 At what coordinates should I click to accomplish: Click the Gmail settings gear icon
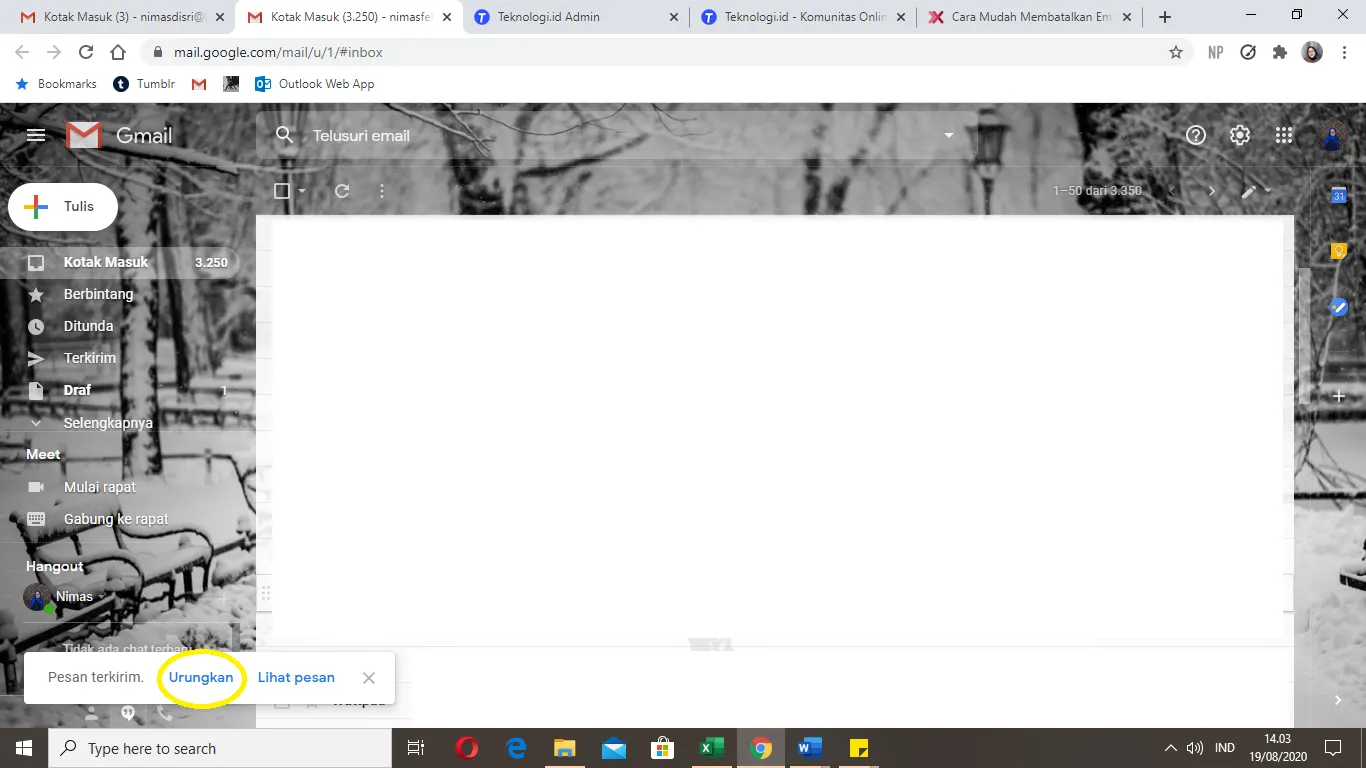pos(1240,136)
